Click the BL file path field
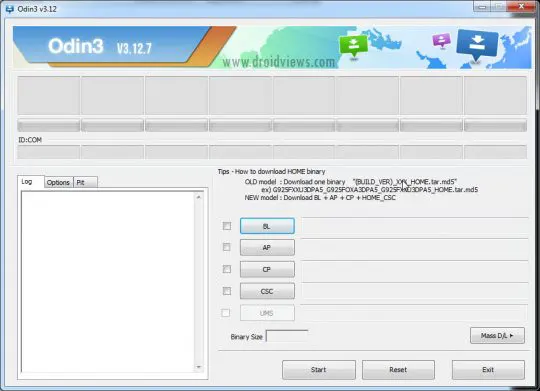Screen dimensions: 540x391 tap(415, 226)
